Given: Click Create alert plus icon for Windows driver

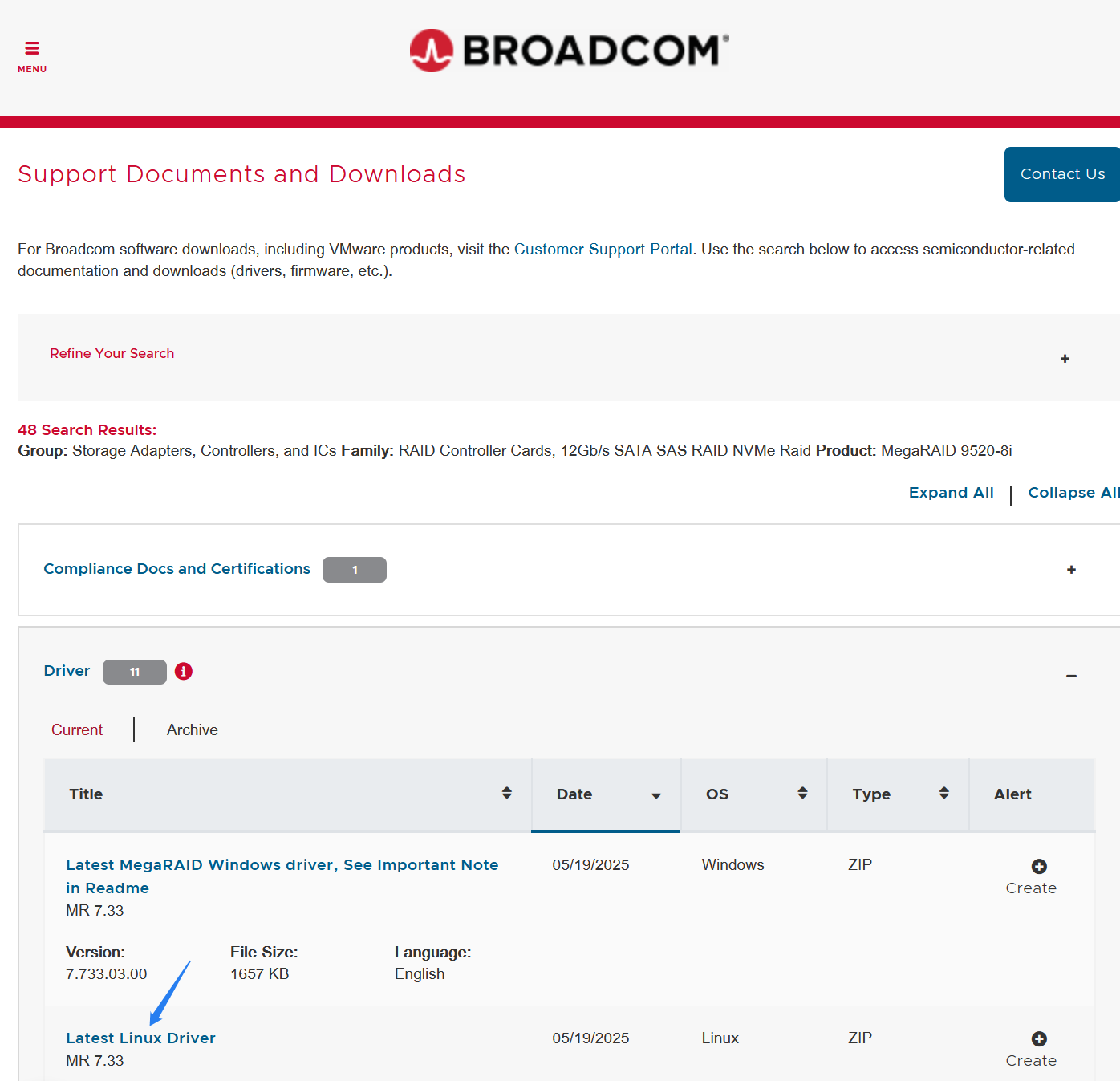Looking at the screenshot, I should (x=1039, y=866).
